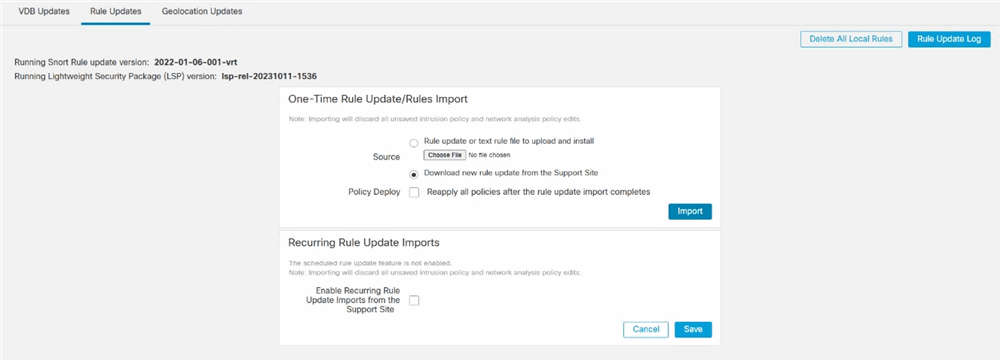Click the Policy Deploy label
Viewport: 1000px width, 360px height.
coord(374,192)
